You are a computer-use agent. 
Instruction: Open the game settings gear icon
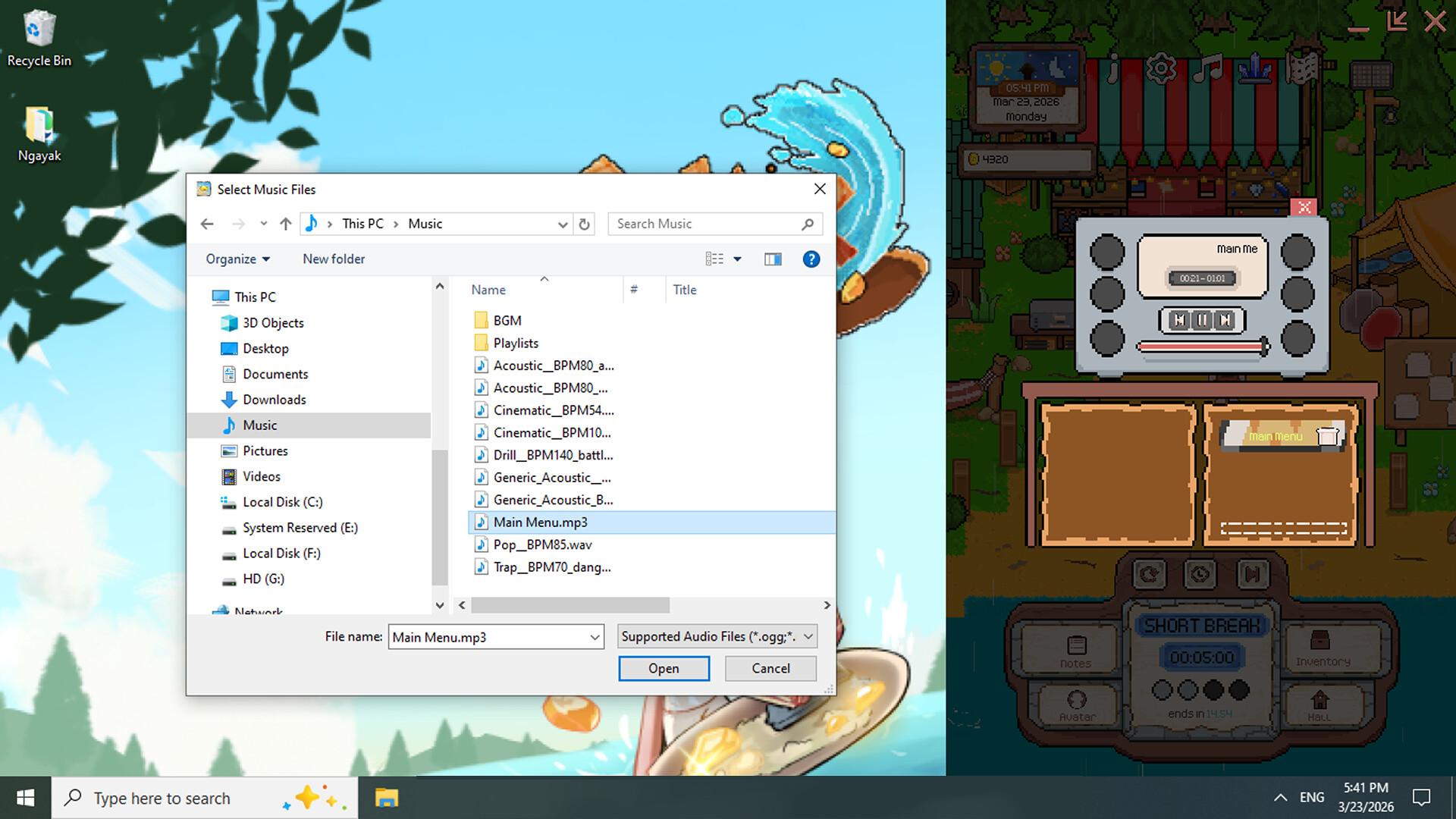(x=1160, y=69)
